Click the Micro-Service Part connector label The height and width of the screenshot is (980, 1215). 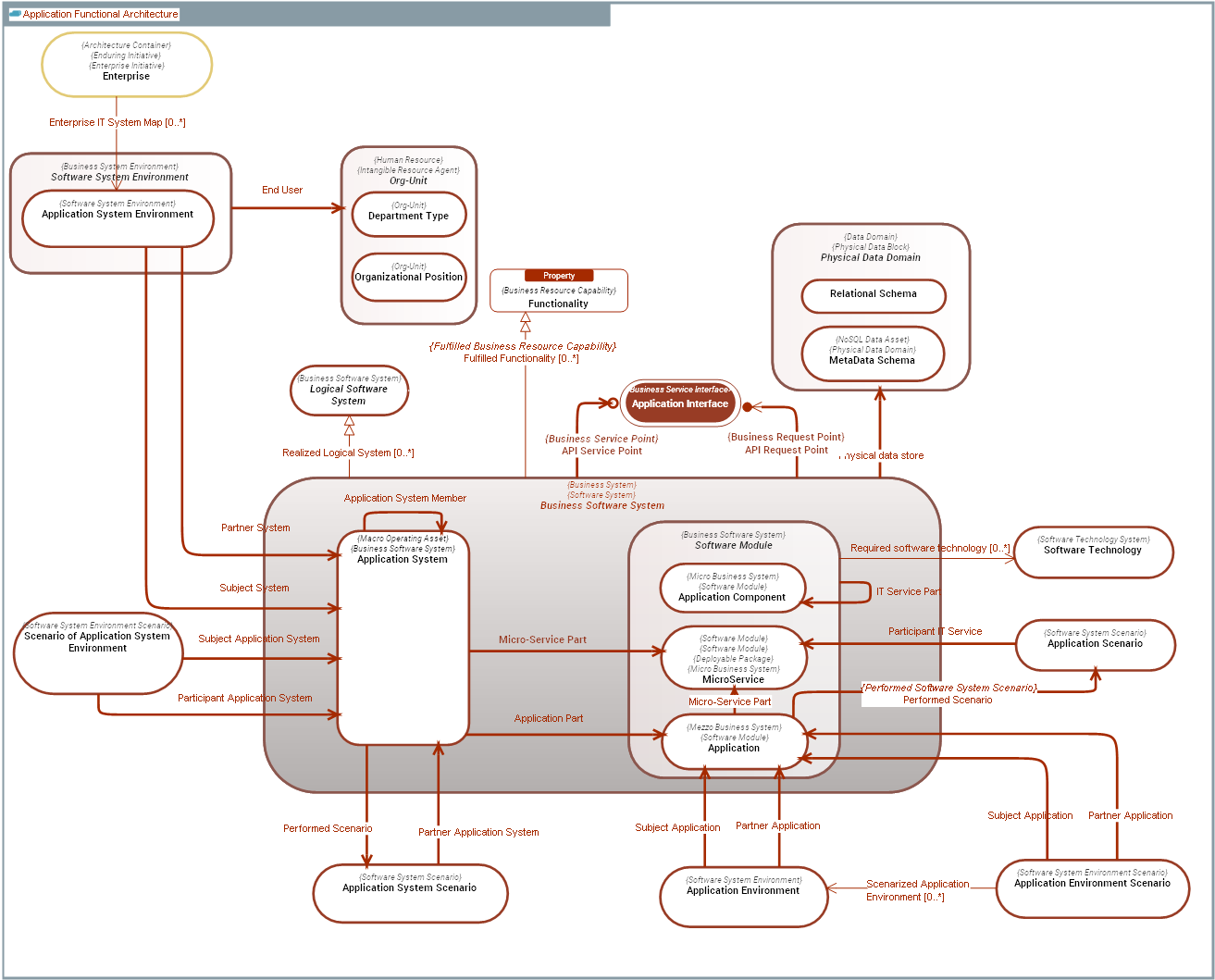(544, 639)
